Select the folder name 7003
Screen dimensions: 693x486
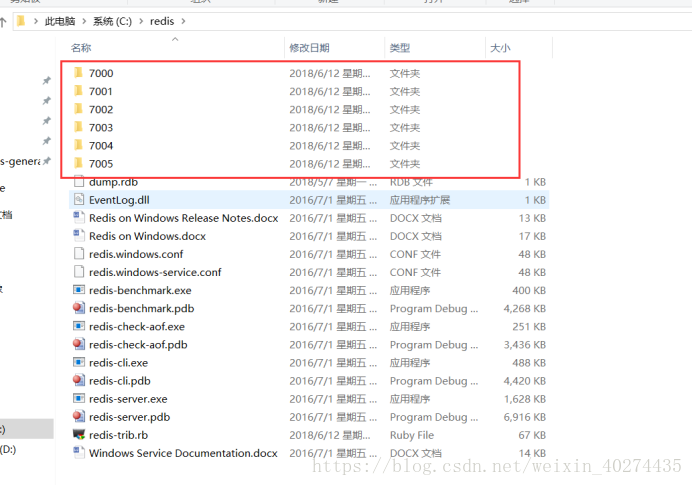point(101,128)
